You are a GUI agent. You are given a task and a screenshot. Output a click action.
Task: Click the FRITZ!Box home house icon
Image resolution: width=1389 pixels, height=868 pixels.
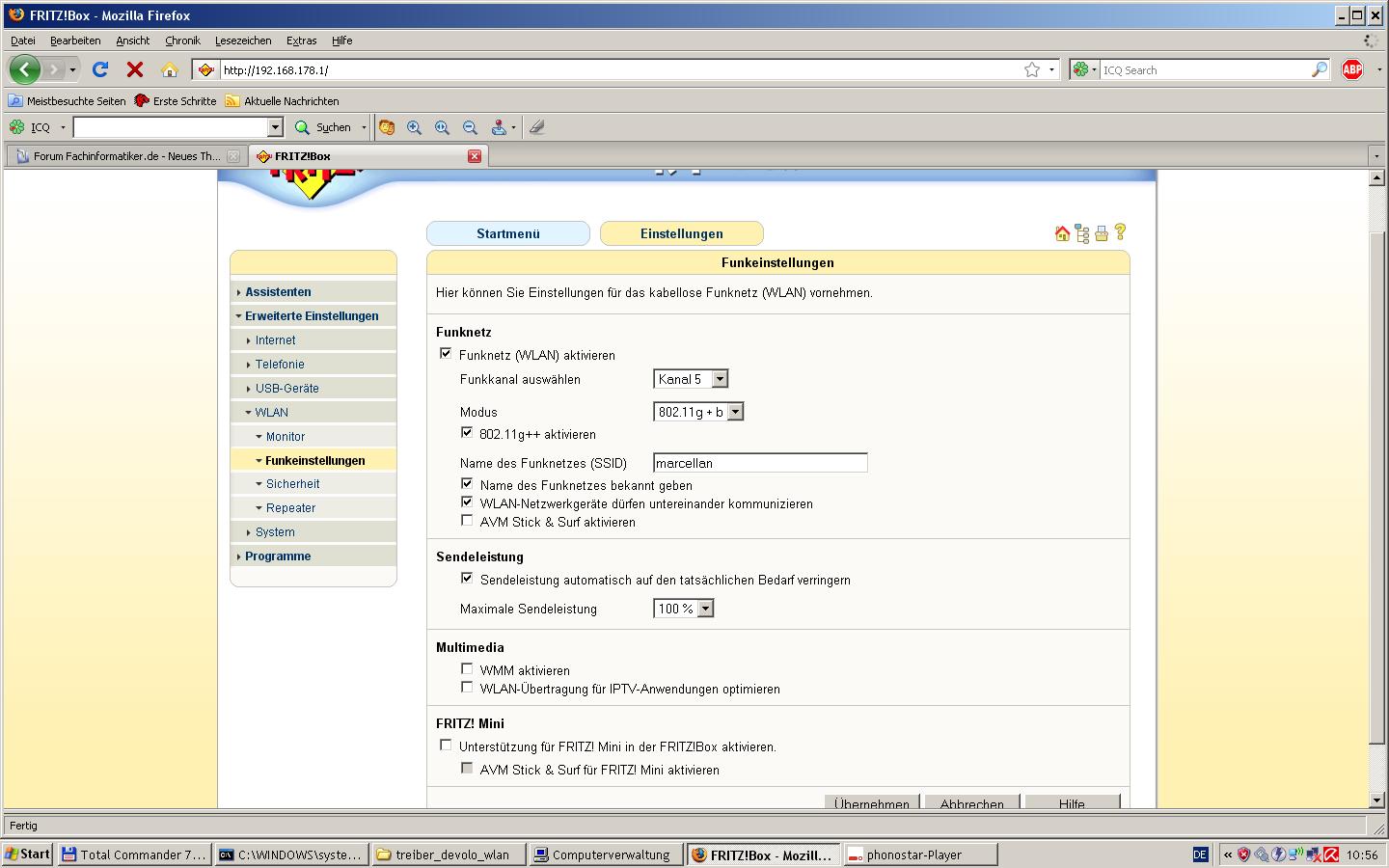1062,233
